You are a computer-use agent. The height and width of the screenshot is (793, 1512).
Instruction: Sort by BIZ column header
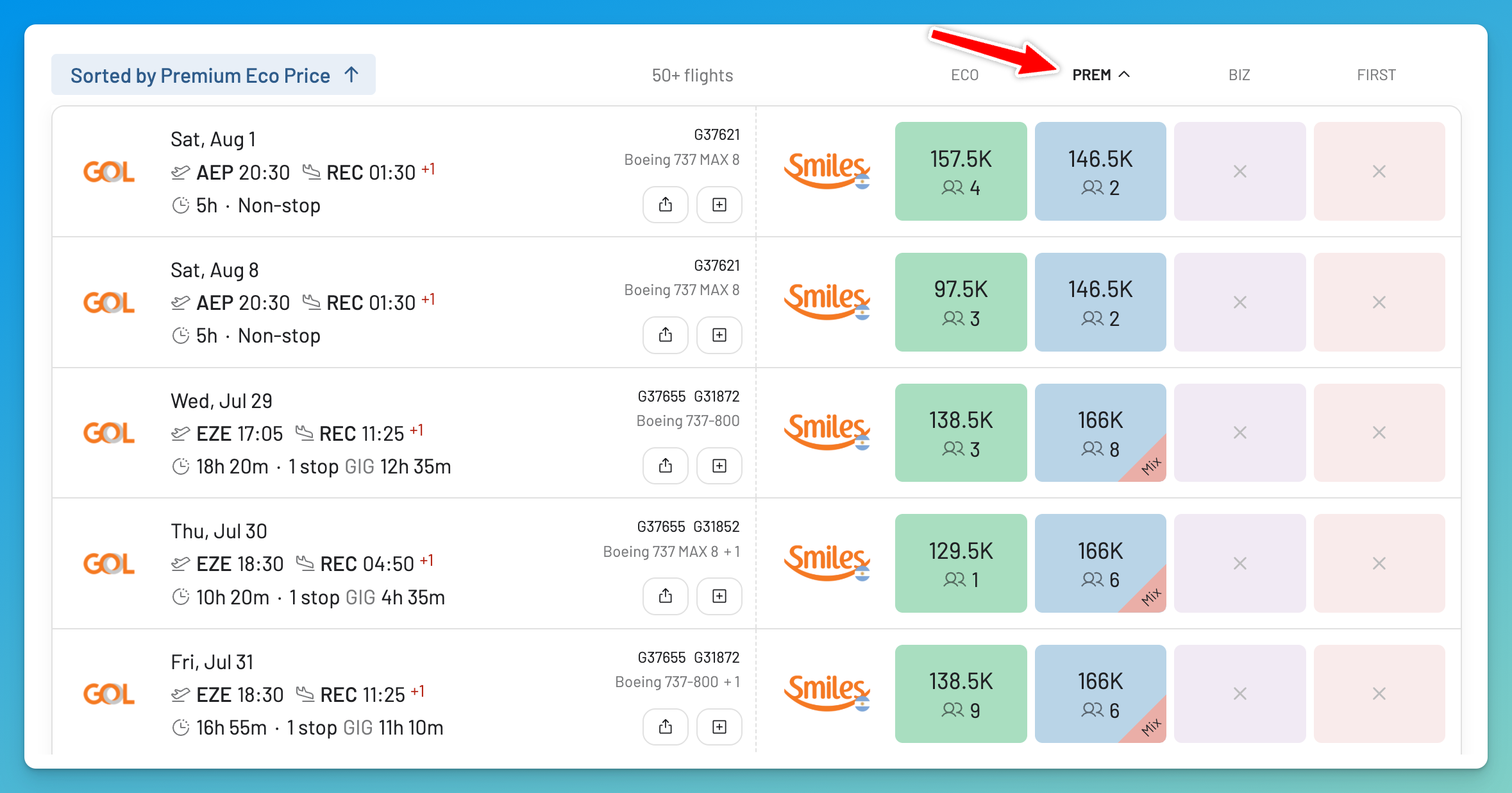coord(1239,75)
